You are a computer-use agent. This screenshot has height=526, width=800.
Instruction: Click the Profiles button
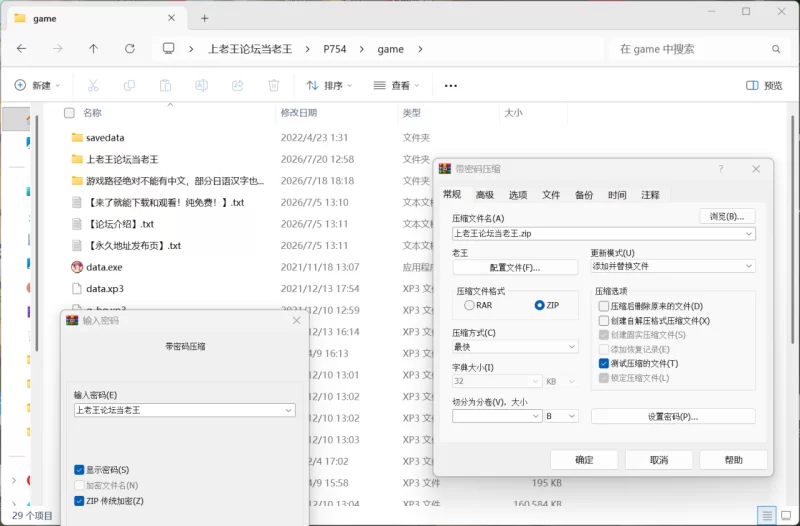pos(515,267)
